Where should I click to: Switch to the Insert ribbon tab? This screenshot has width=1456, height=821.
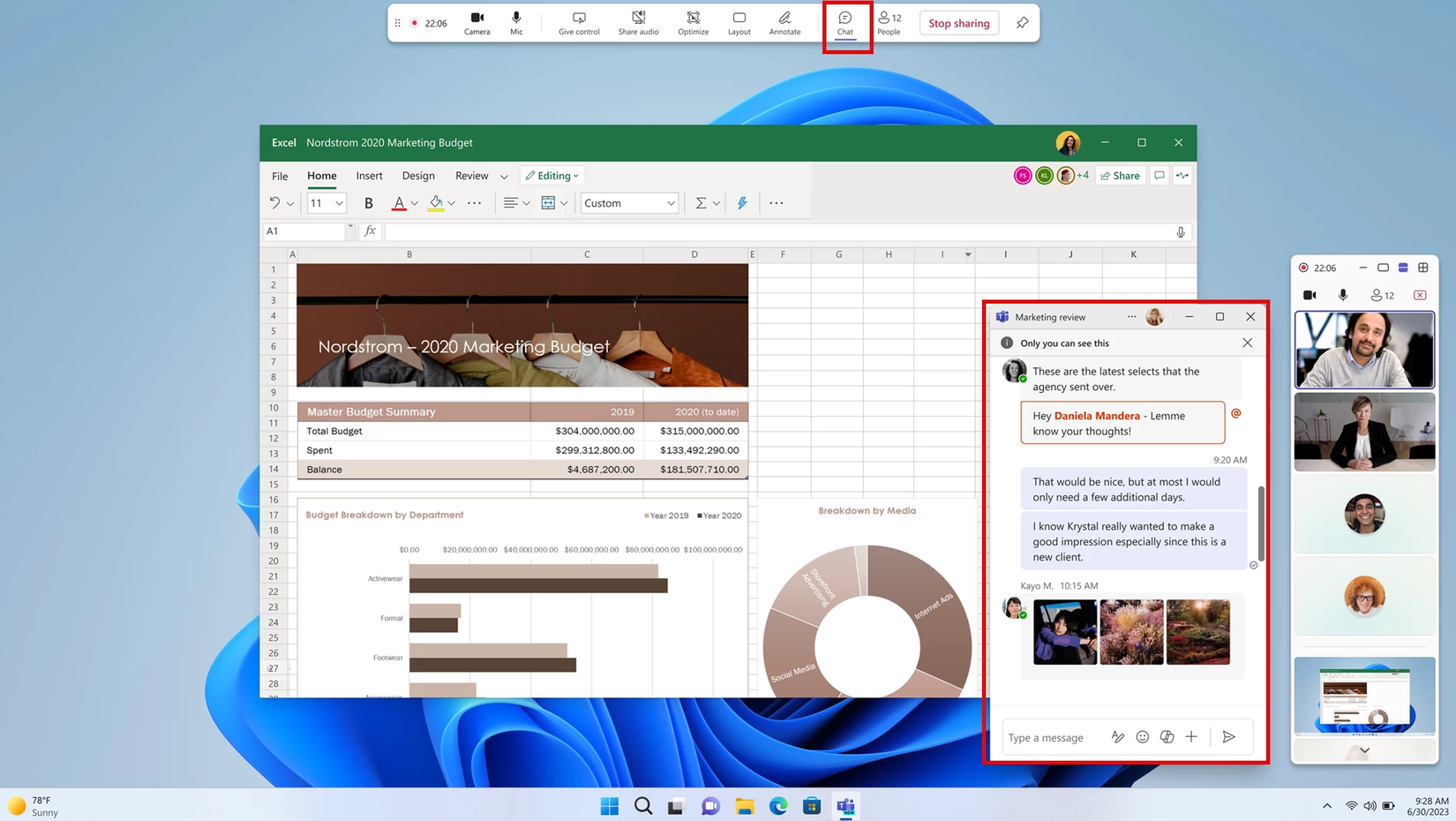pos(369,175)
